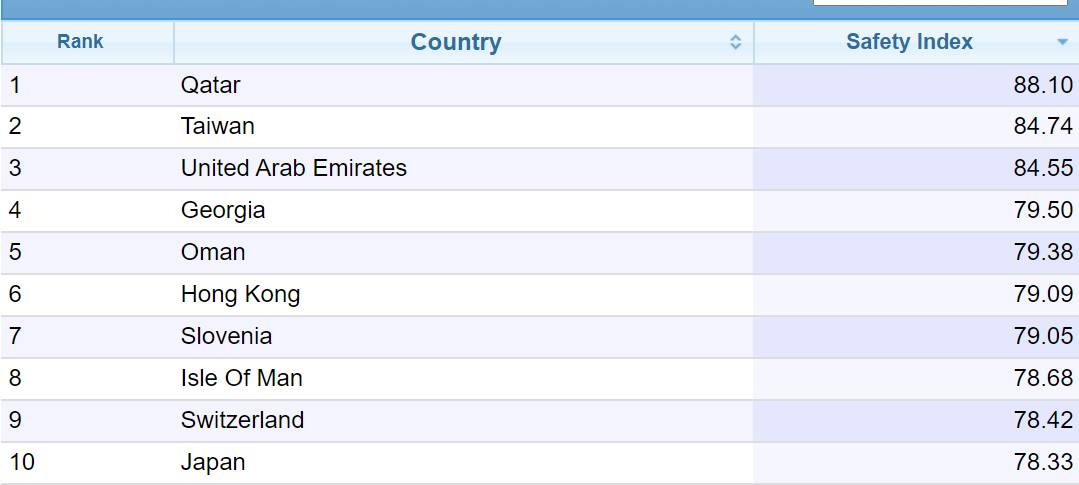Select the Qatar country cell
Viewport: 1079px width, 485px height.
click(x=211, y=85)
